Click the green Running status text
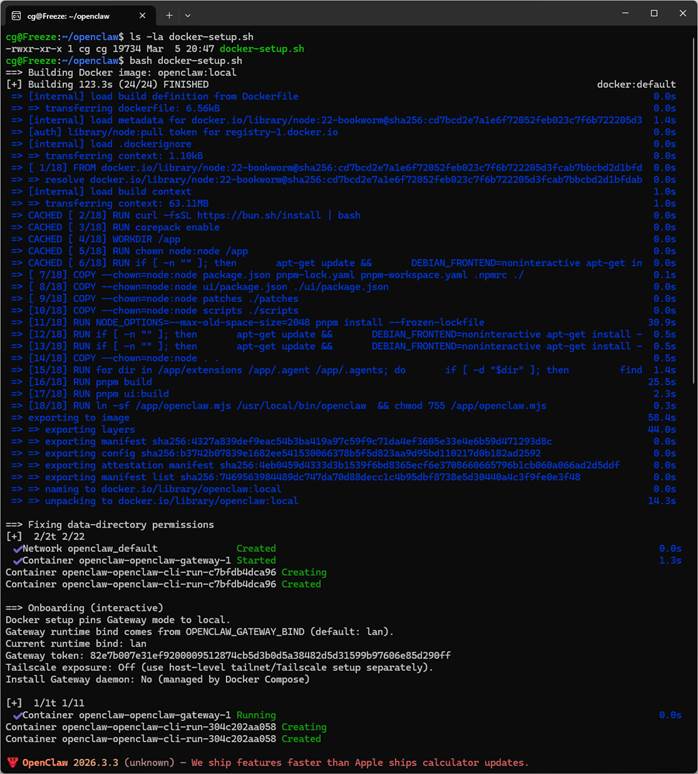This screenshot has width=698, height=774. [257, 715]
